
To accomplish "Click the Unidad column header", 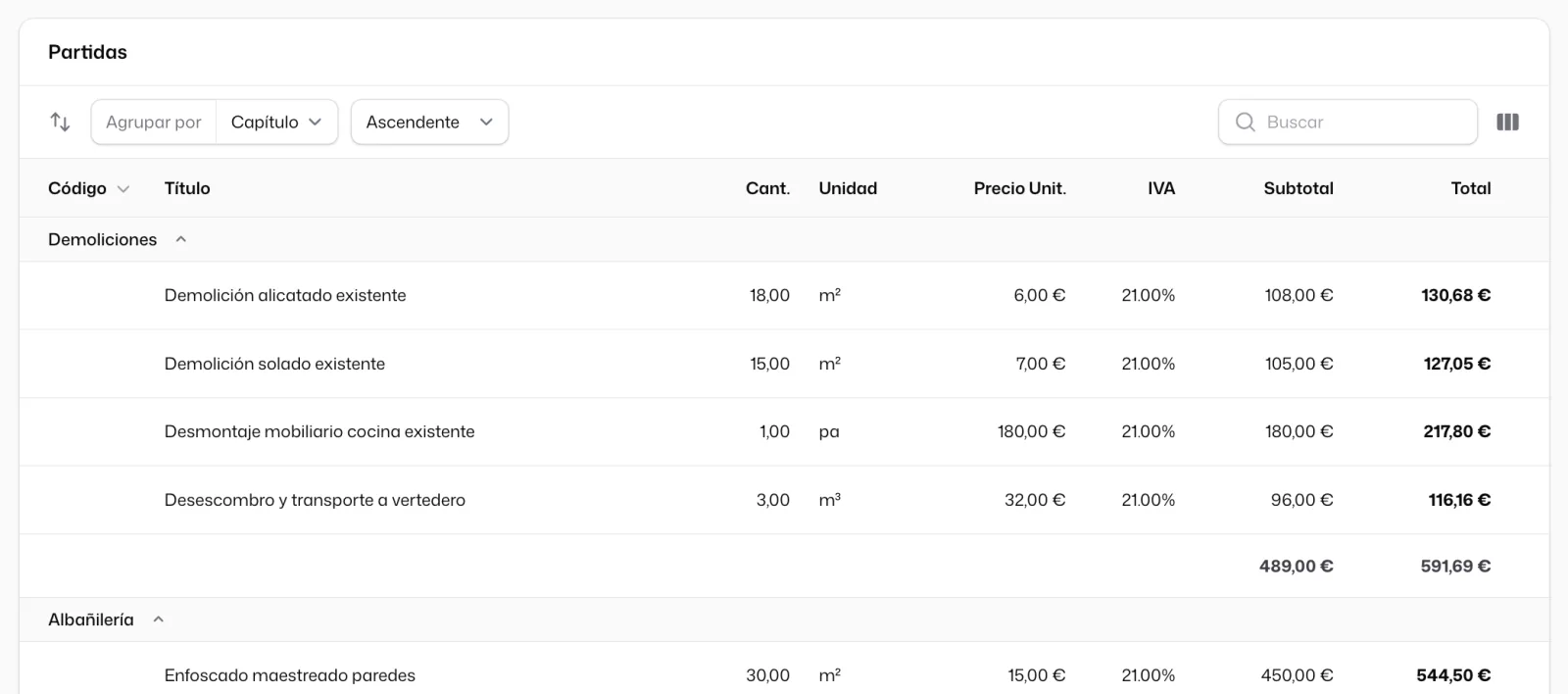I will point(848,188).
